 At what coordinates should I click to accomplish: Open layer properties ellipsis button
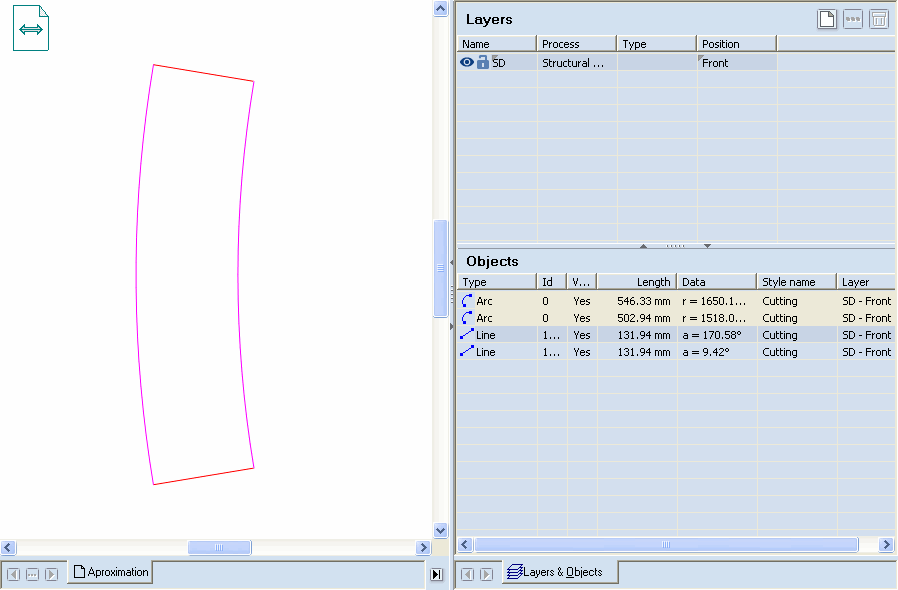[x=853, y=19]
